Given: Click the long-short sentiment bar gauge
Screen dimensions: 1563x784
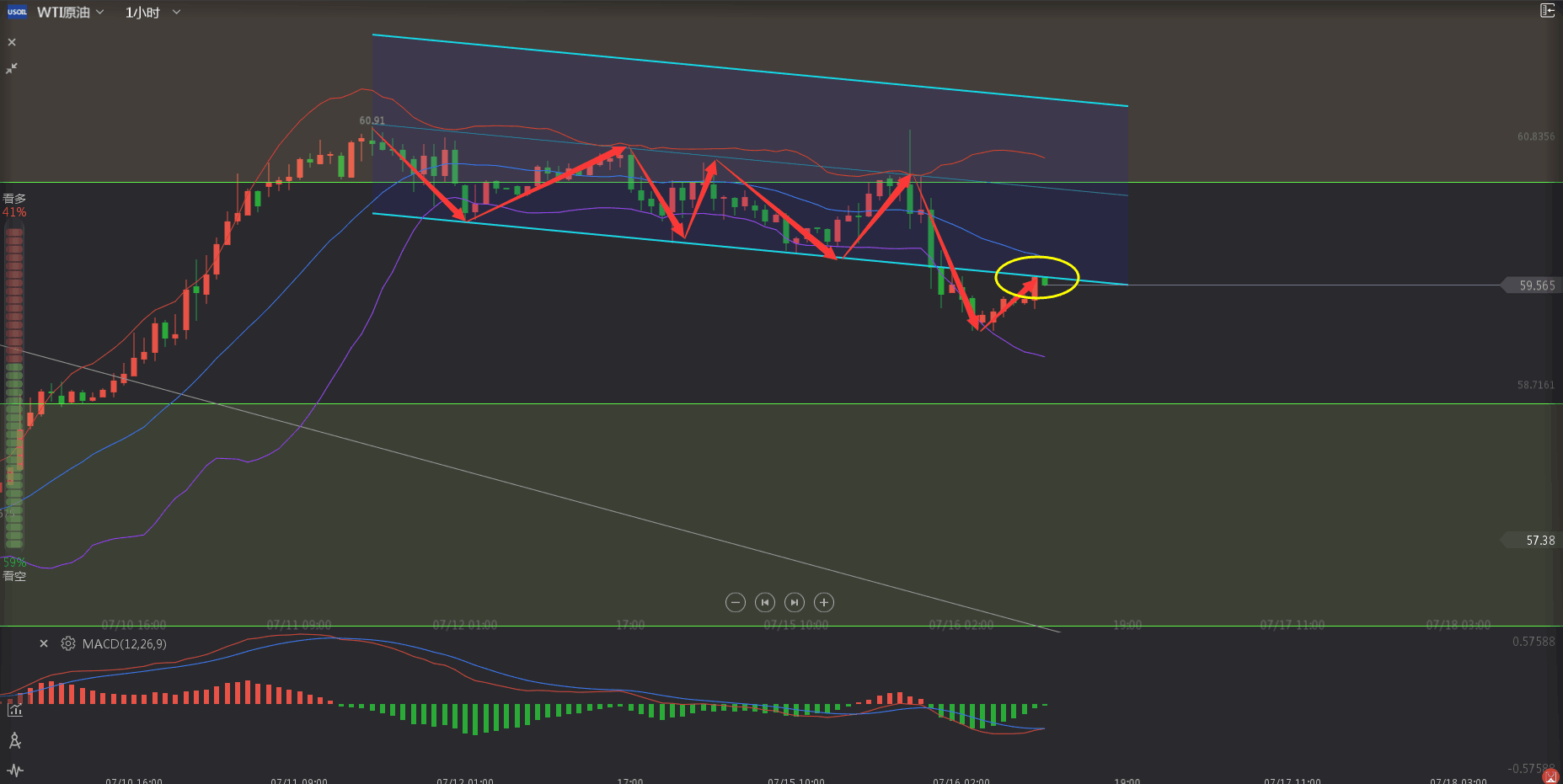Looking at the screenshot, I should (14, 387).
